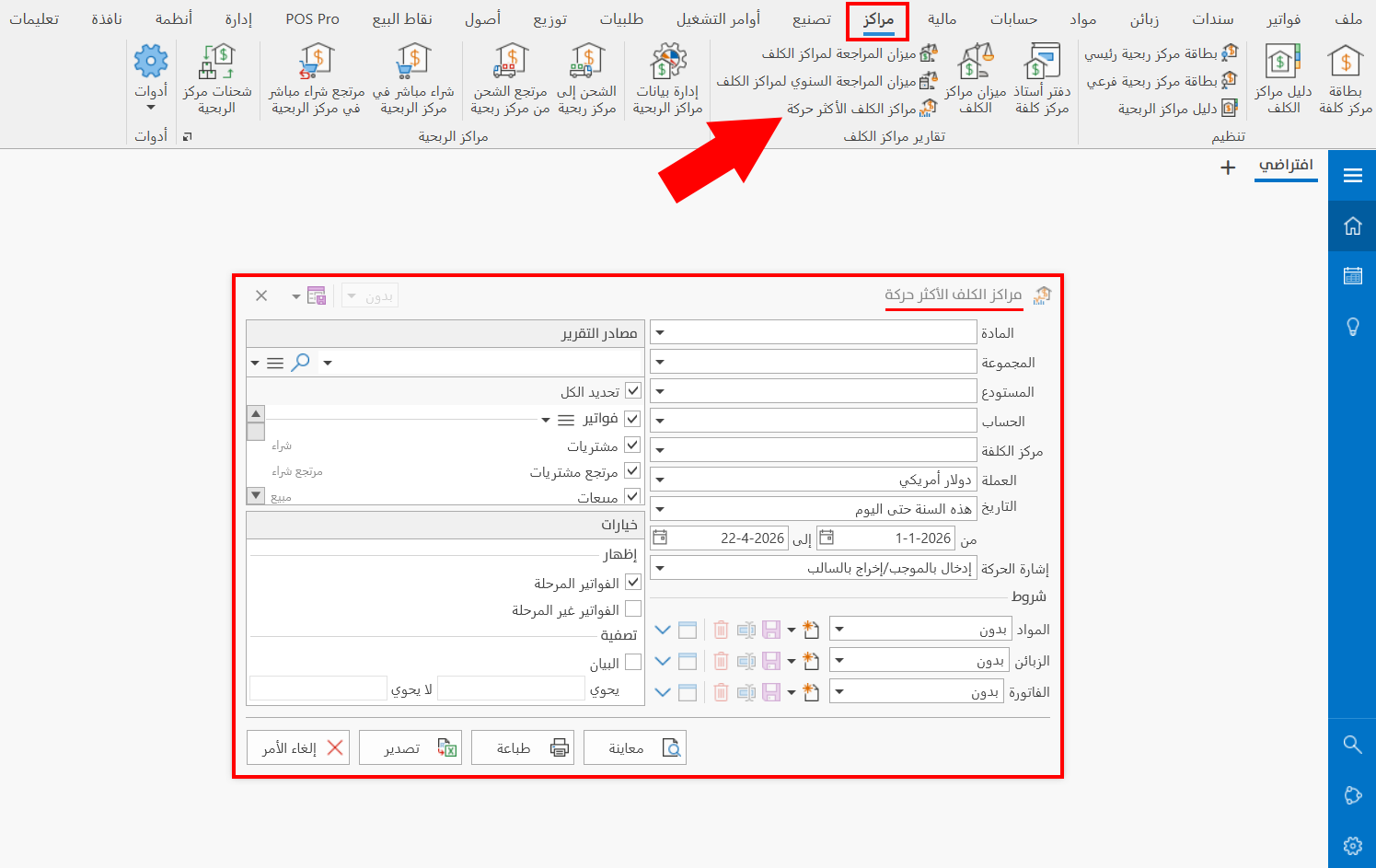Open the calendar sidebar icon
The width and height of the screenshot is (1376, 868).
(x=1352, y=275)
